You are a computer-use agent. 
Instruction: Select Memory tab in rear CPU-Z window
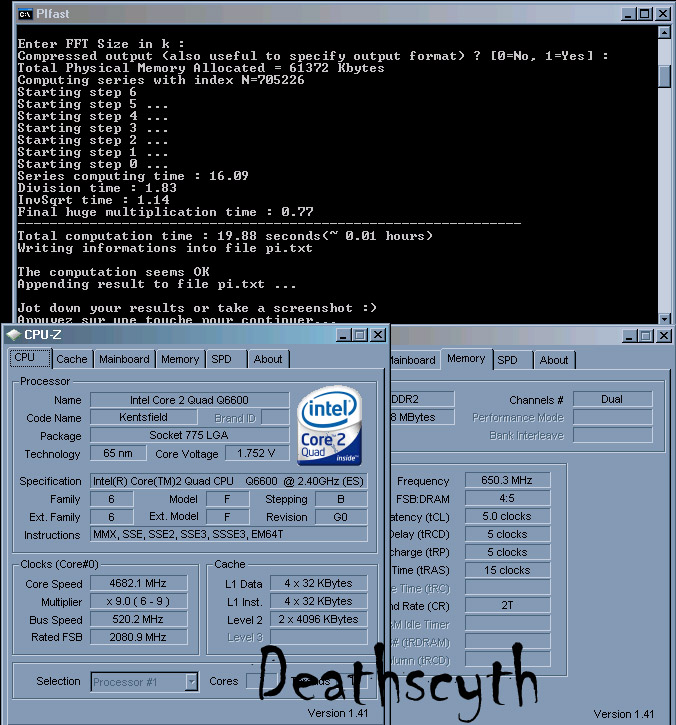tap(466, 359)
